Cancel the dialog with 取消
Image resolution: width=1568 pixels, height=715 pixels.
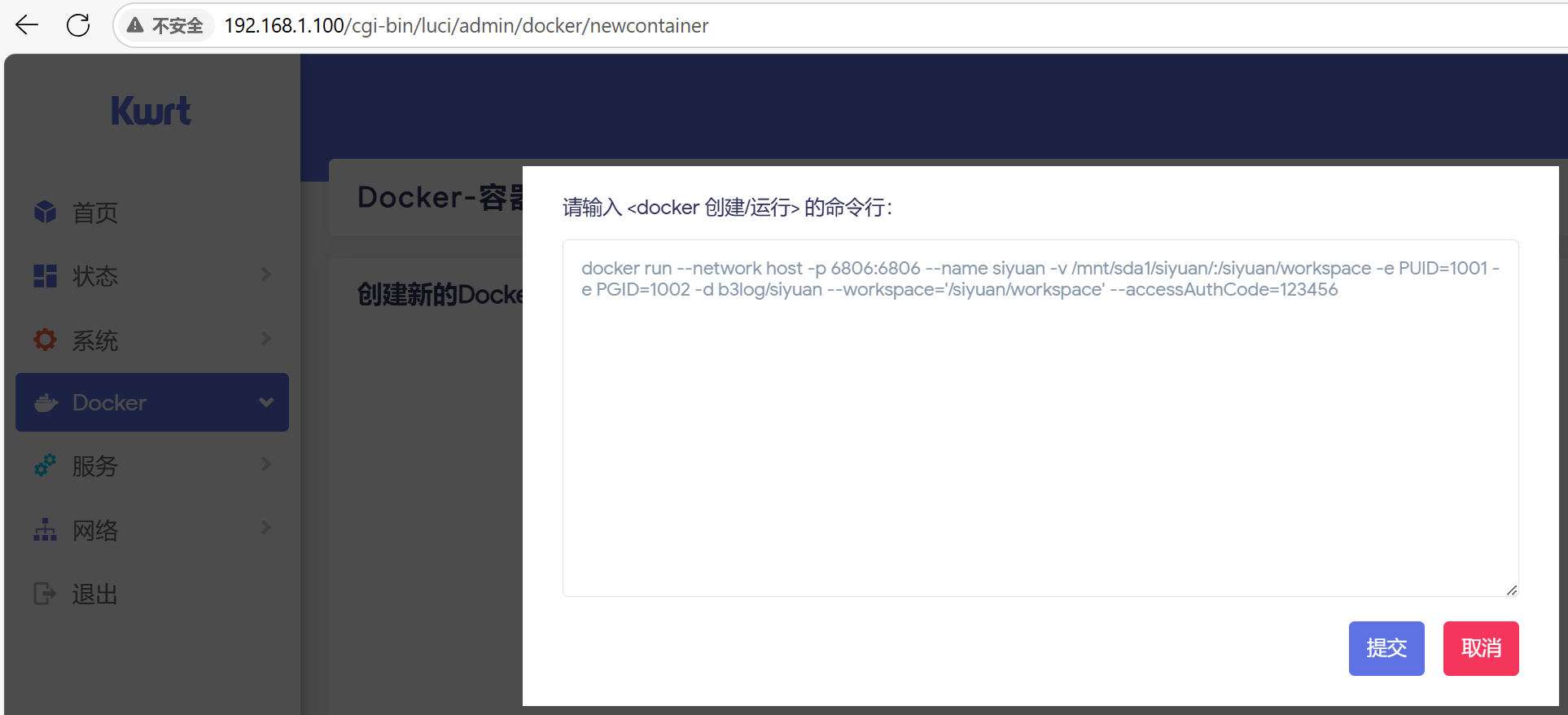tap(1481, 648)
